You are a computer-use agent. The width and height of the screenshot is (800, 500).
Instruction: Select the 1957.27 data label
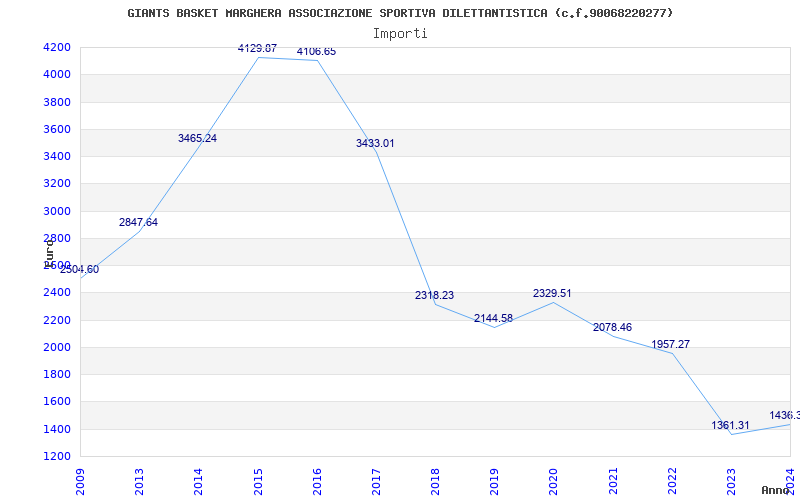[x=670, y=344]
